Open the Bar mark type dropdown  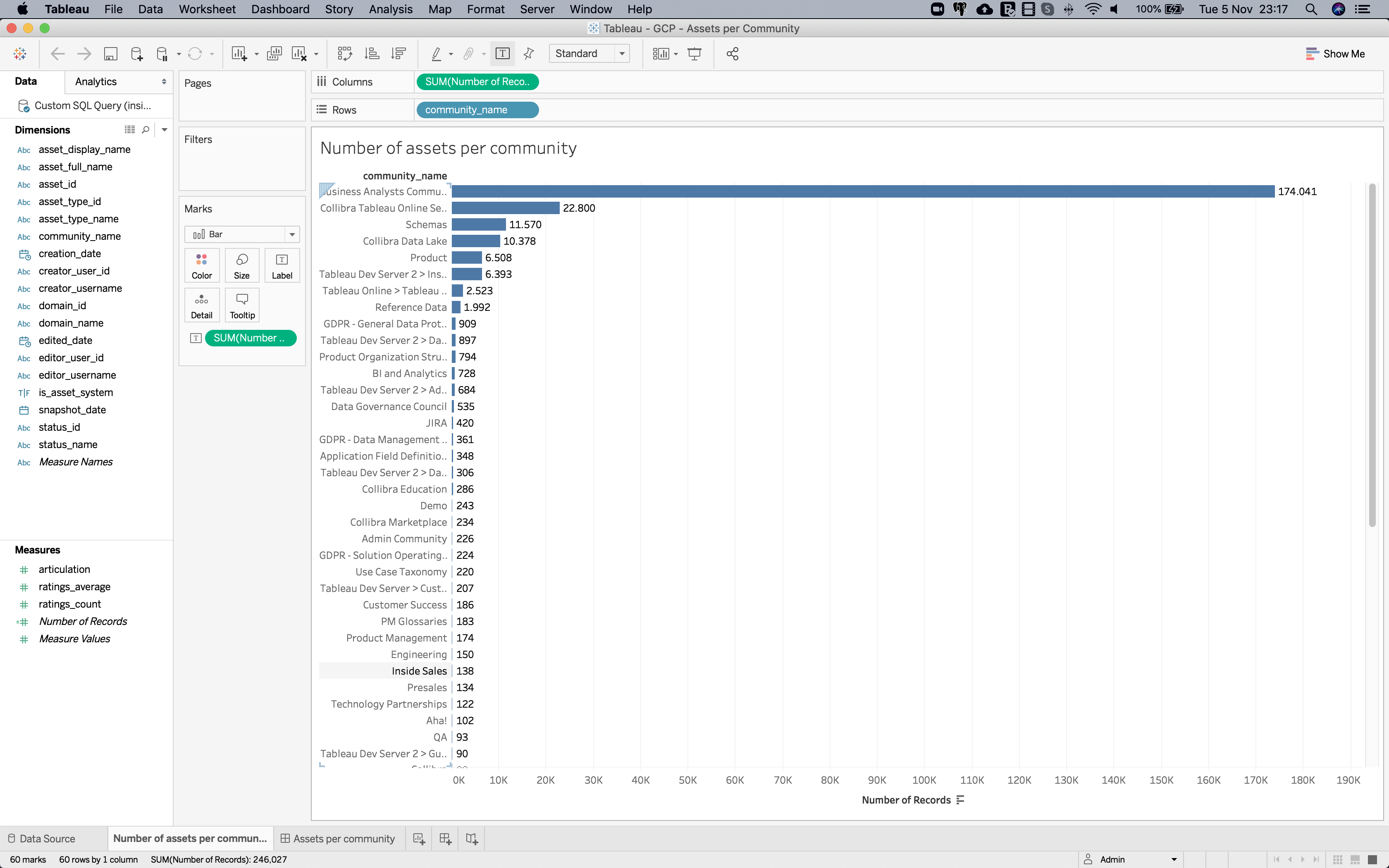click(x=242, y=234)
